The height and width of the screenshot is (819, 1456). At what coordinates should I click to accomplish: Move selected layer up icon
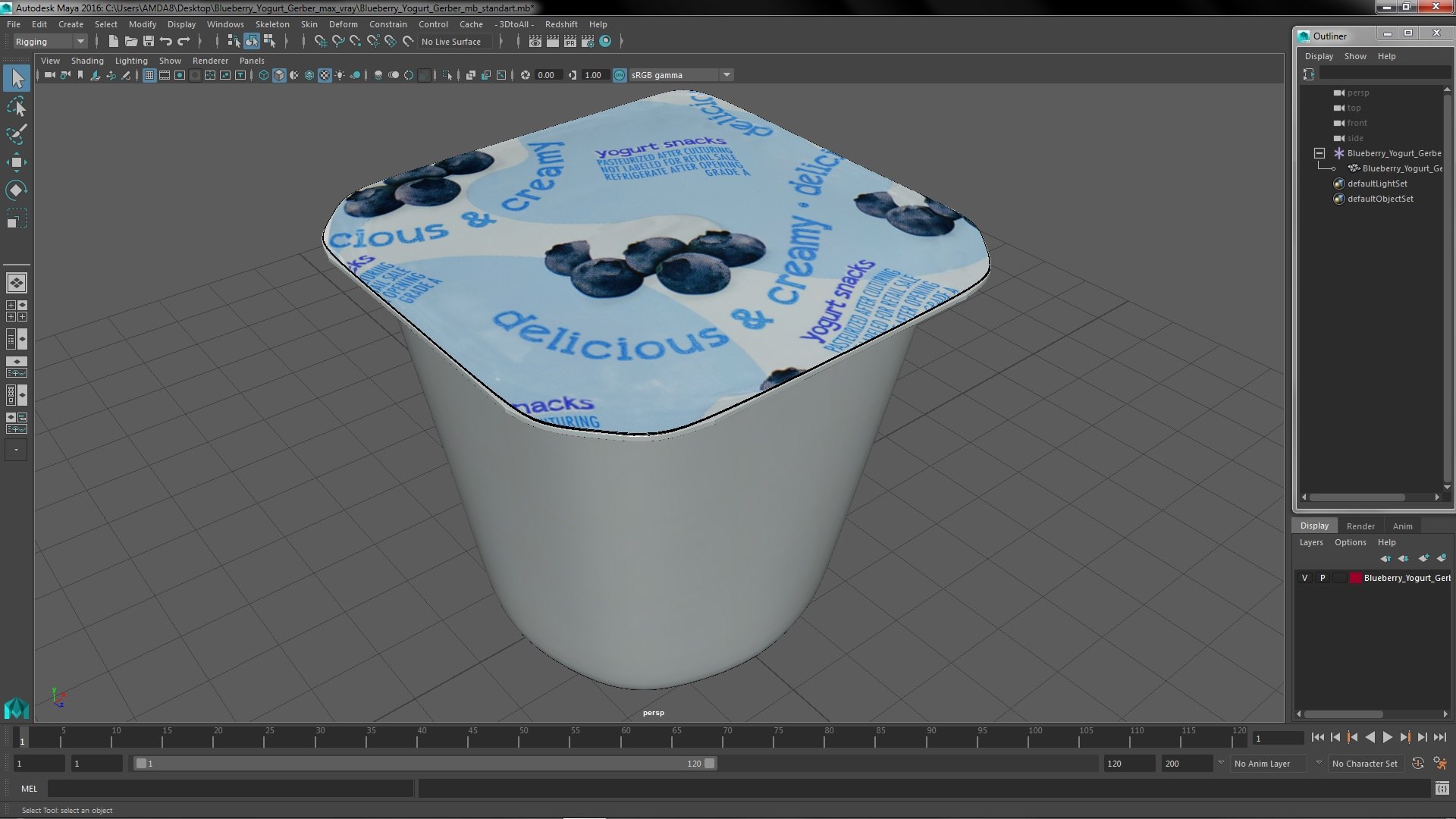click(x=1385, y=558)
